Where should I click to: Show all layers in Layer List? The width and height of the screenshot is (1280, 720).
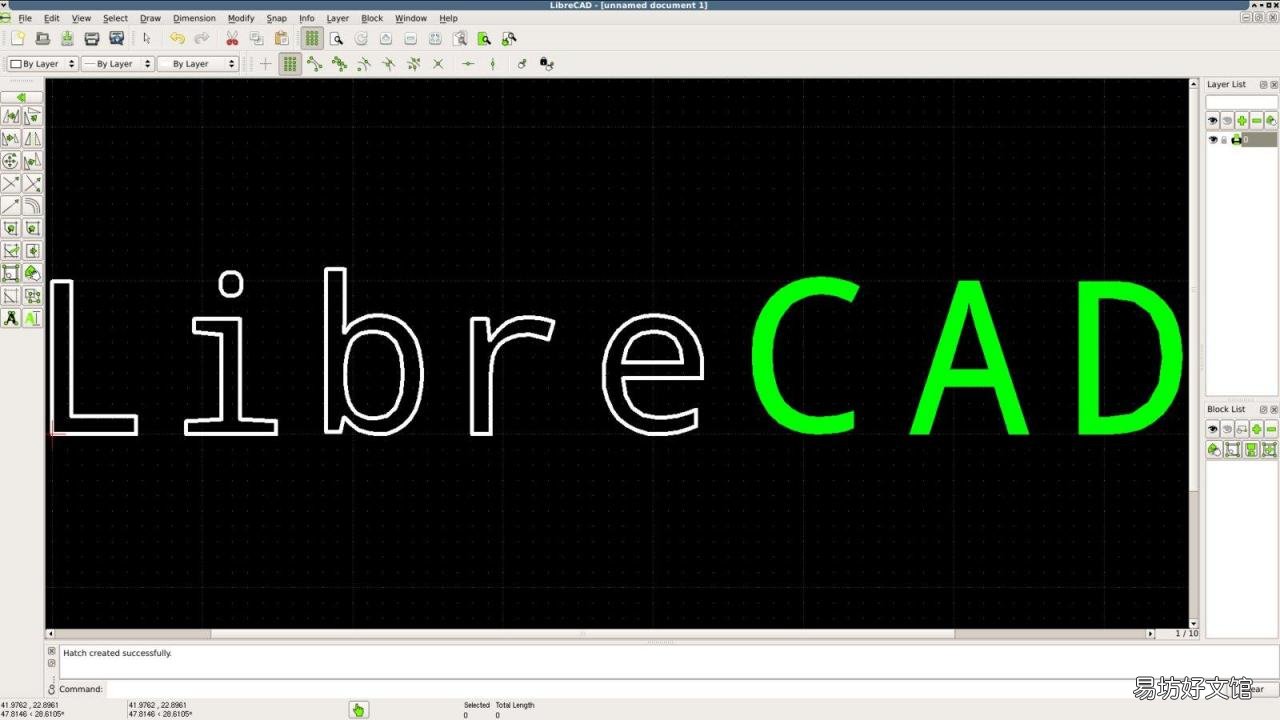coord(1213,120)
